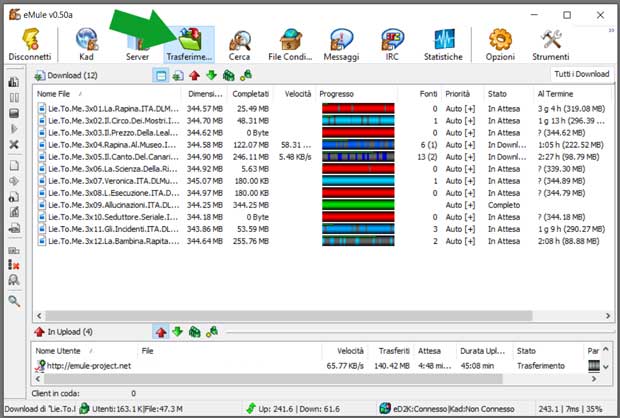Open File Condivisi shared files
The image size is (620, 418).
point(290,44)
